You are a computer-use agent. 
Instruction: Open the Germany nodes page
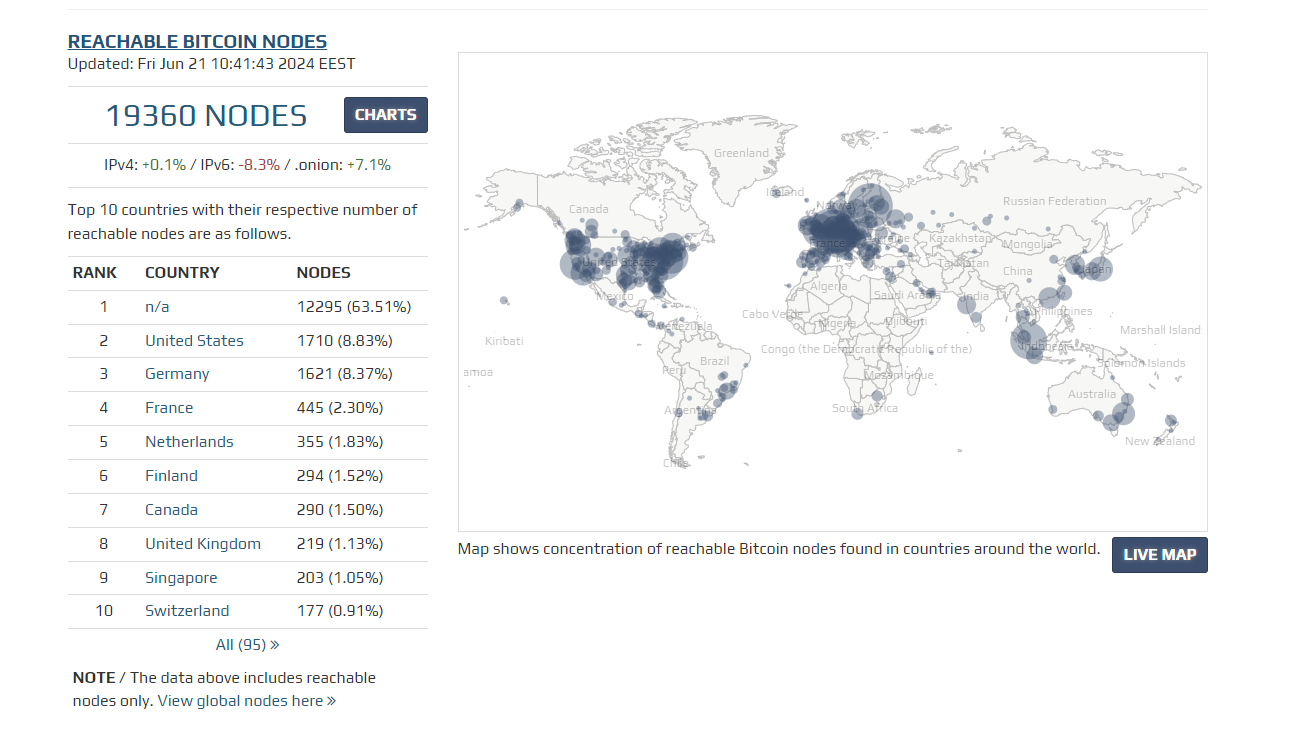pyautogui.click(x=177, y=374)
